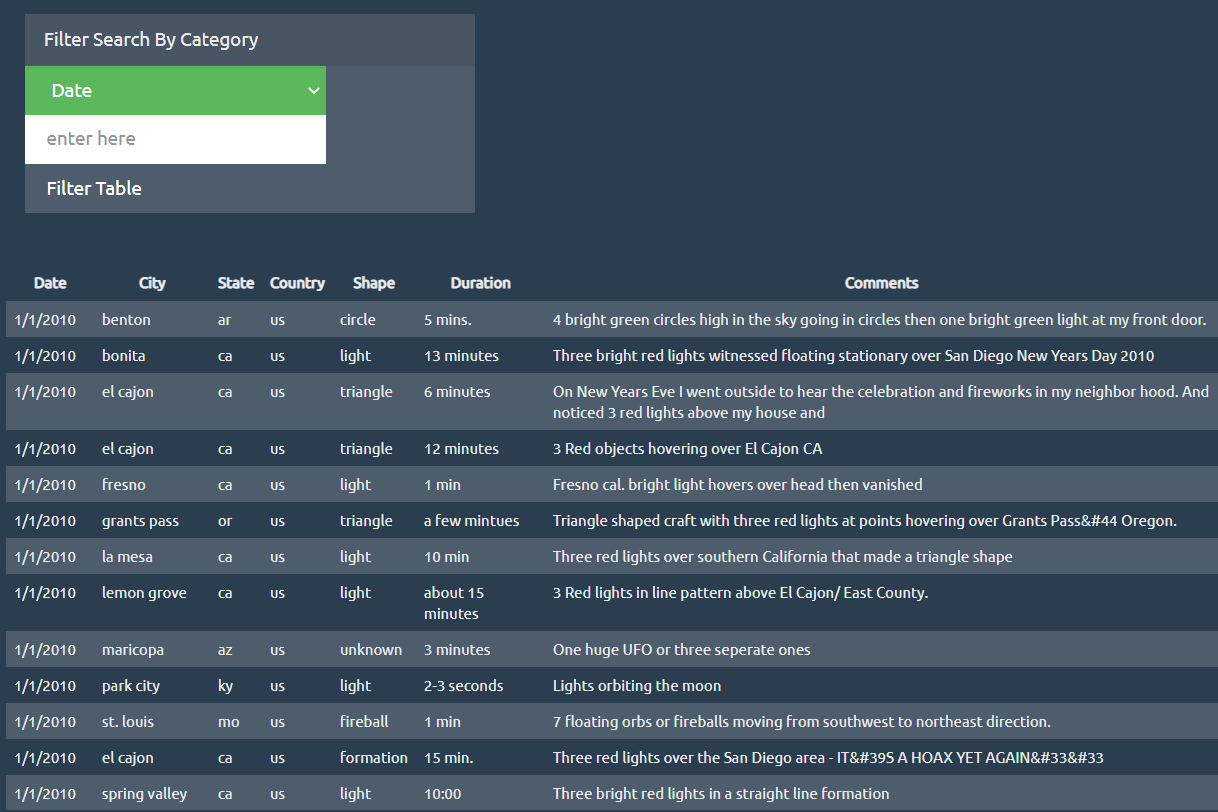Click the State column header

236,283
